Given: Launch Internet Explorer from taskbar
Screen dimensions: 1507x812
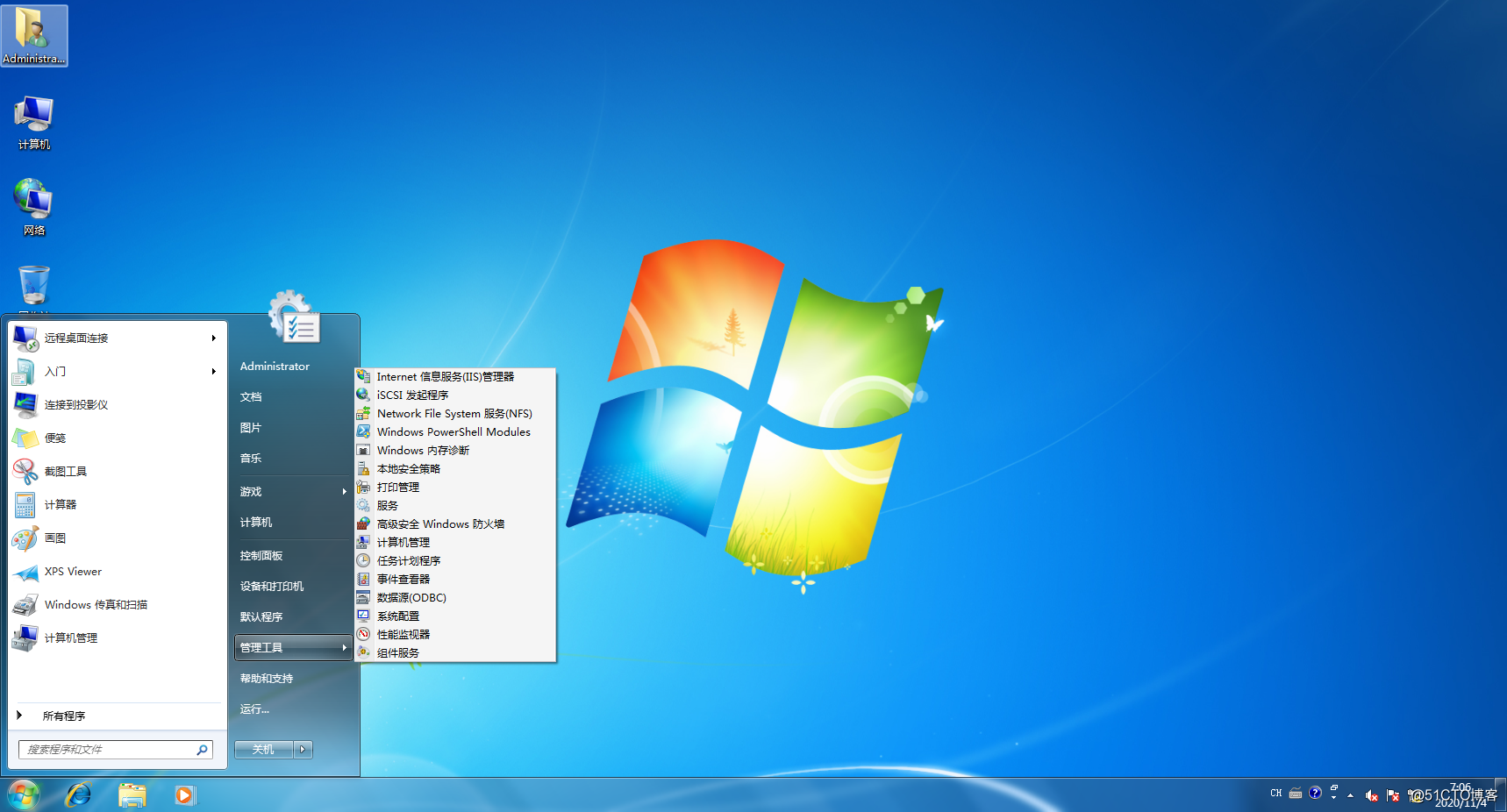Looking at the screenshot, I should (79, 795).
